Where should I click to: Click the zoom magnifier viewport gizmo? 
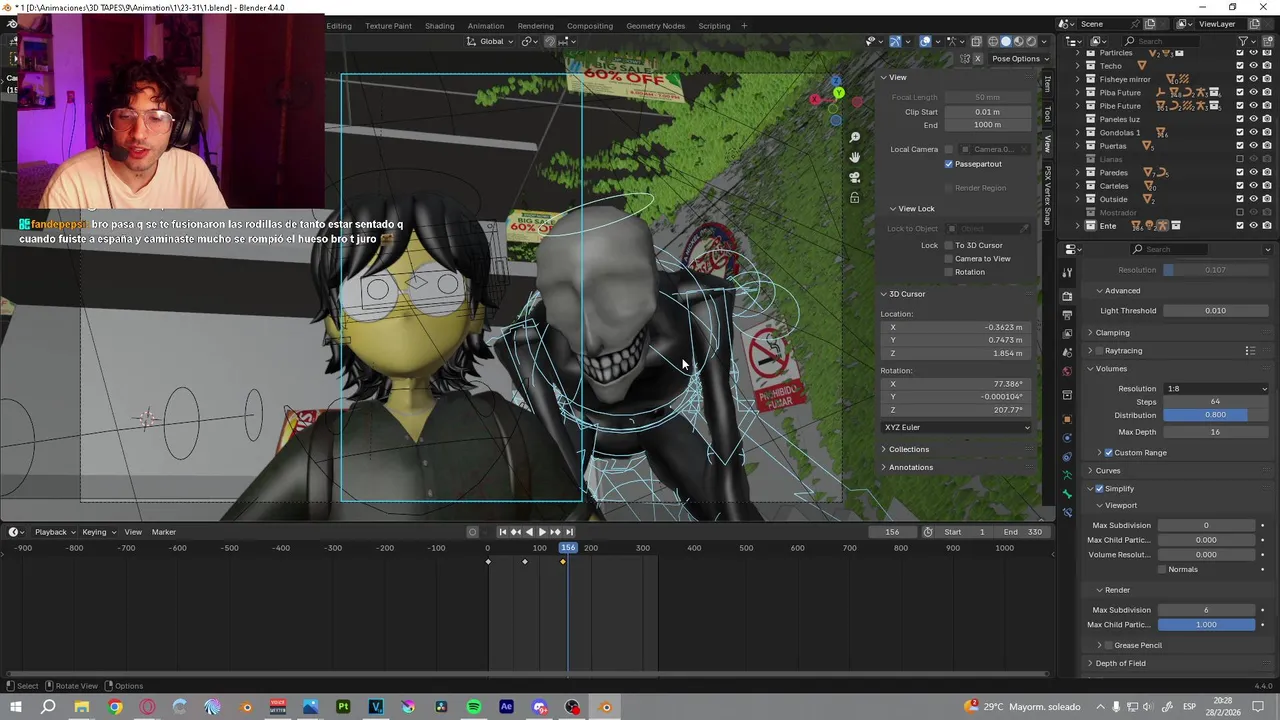click(x=854, y=137)
